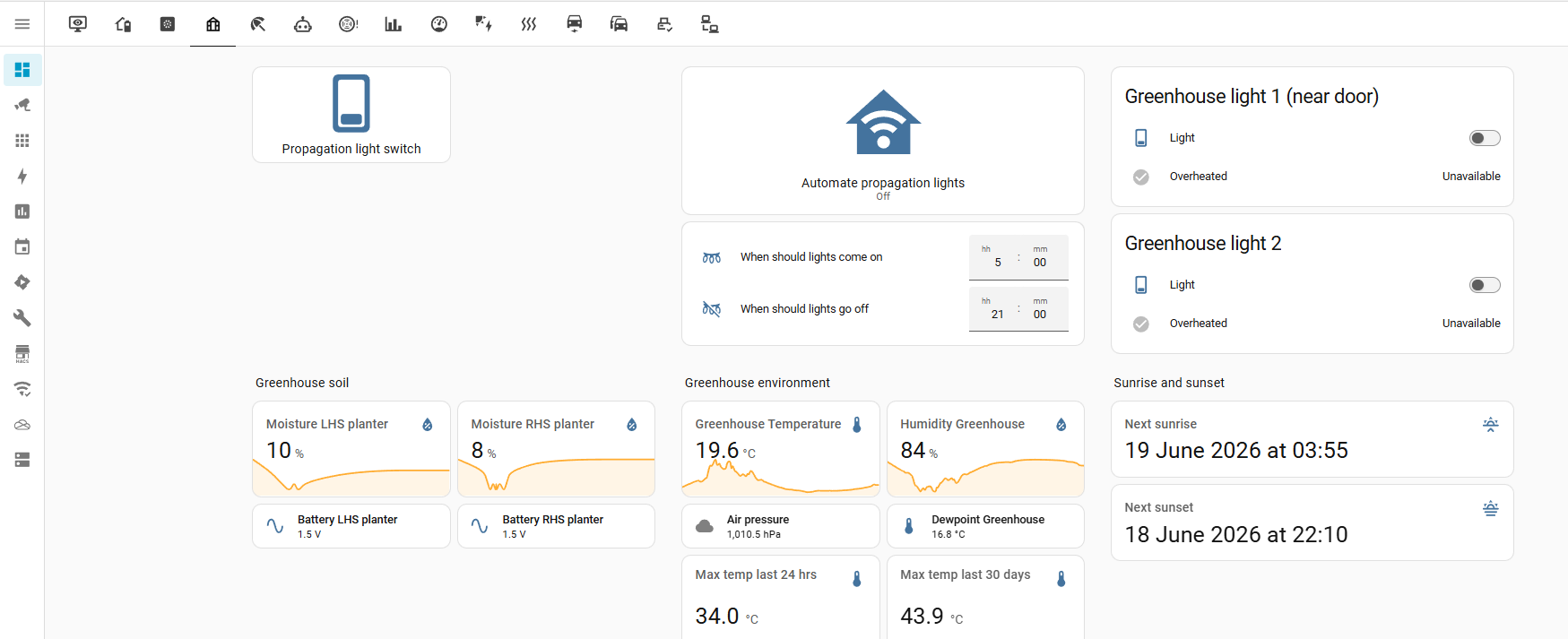
Task: Open HACS store in sidebar
Action: pos(22,353)
